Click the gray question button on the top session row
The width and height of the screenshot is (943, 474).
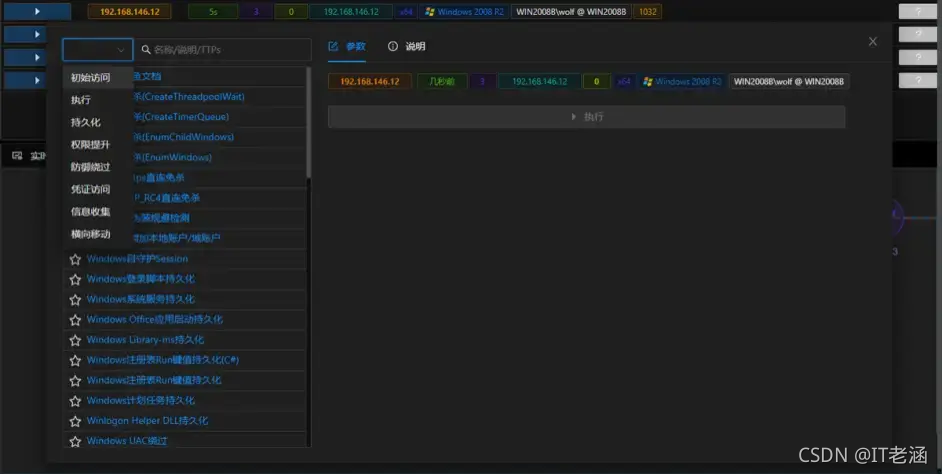click(918, 11)
